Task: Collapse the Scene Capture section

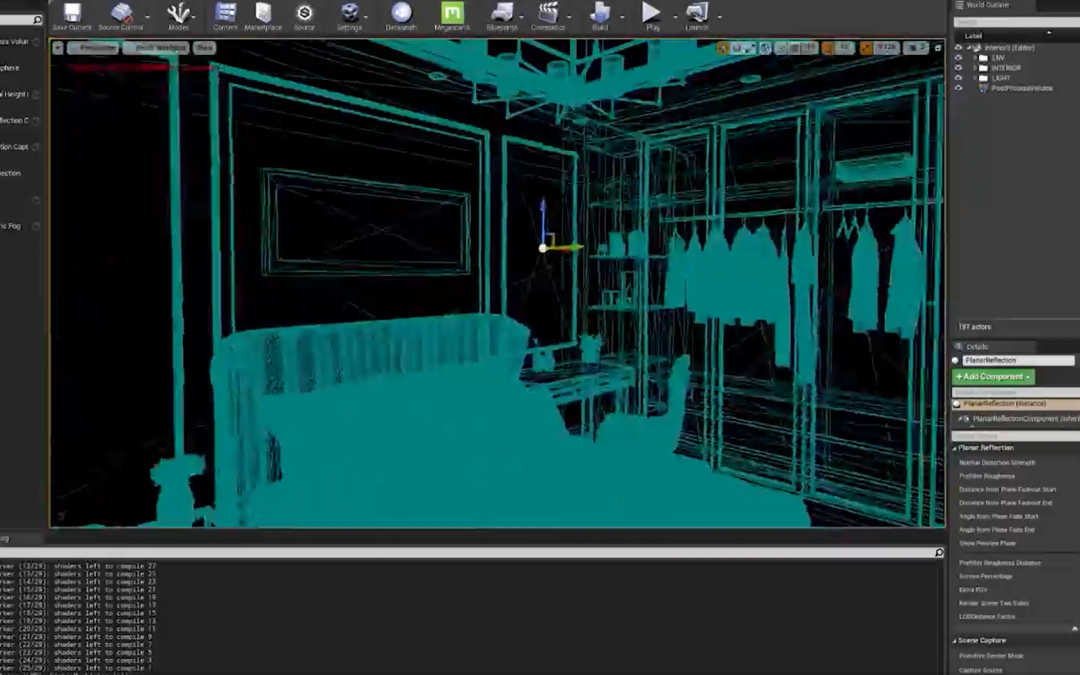Action: coord(955,640)
